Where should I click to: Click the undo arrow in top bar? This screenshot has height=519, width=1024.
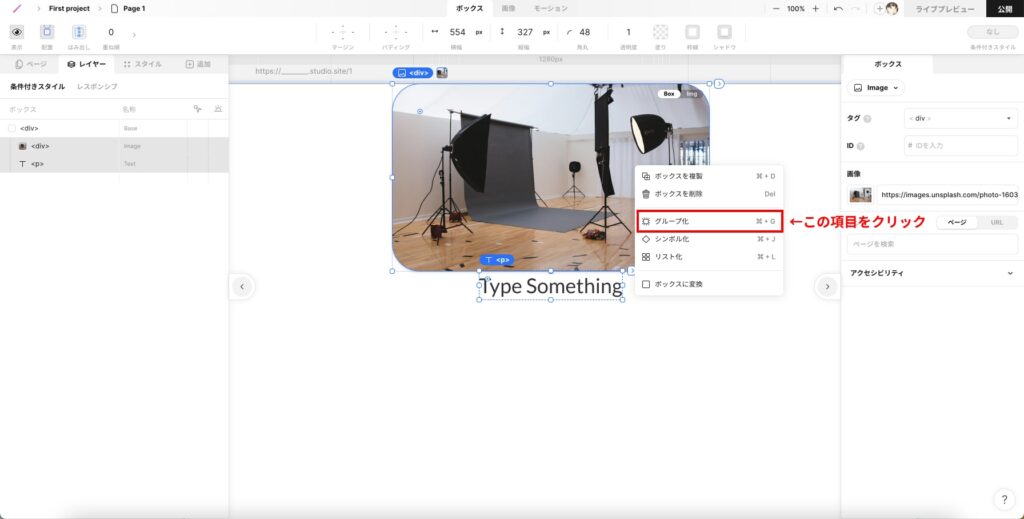point(838,8)
